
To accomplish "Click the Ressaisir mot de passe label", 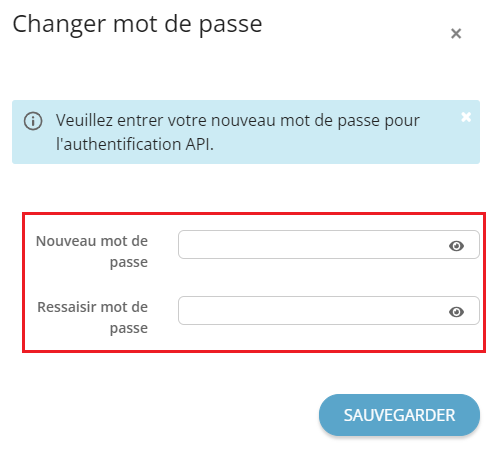I will [92, 317].
